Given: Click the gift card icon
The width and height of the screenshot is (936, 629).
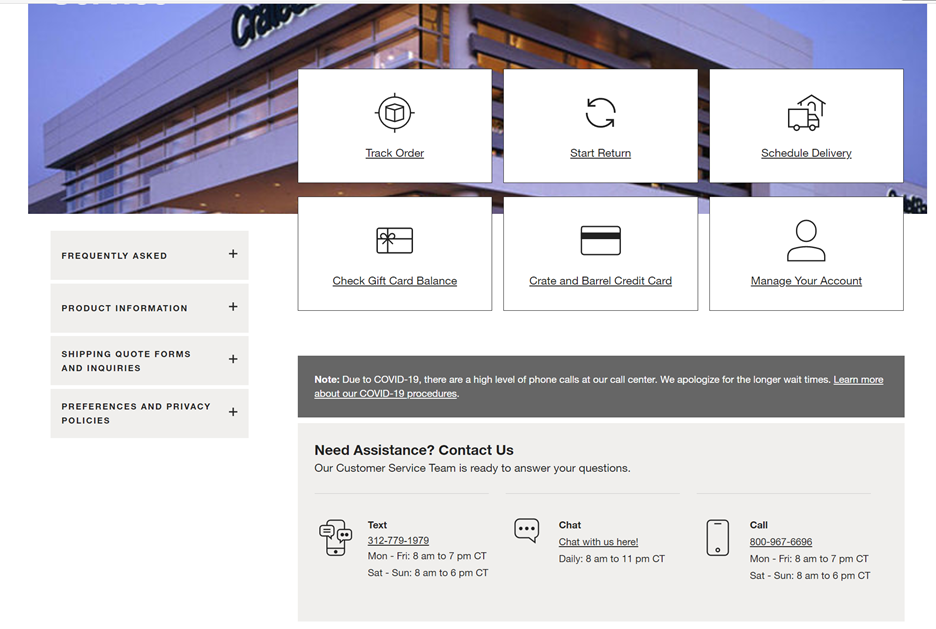Looking at the screenshot, I should pyautogui.click(x=395, y=240).
